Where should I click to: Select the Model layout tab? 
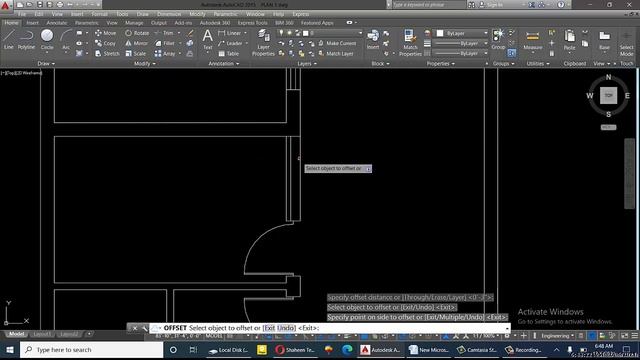[x=16, y=334]
